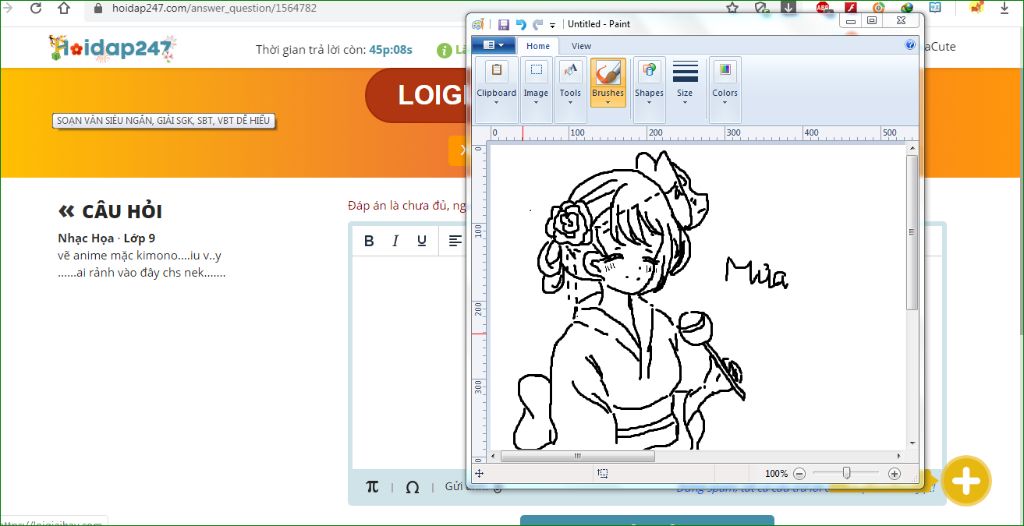1024x526 pixels.
Task: Click the right scroll arrow in Paint
Action: 899,455
